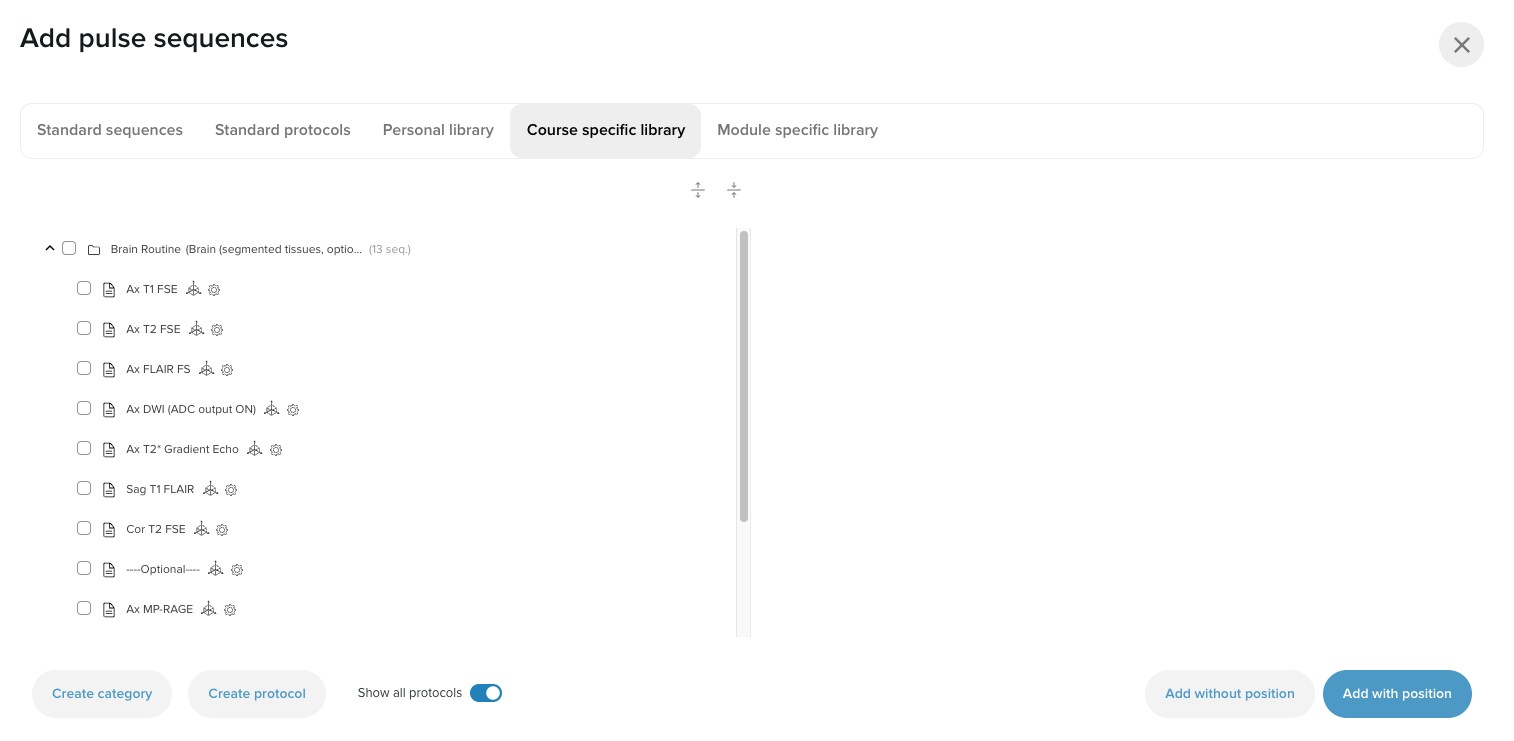Click the Brain Routine folder icon
The width and height of the screenshot is (1514, 741).
tap(94, 249)
